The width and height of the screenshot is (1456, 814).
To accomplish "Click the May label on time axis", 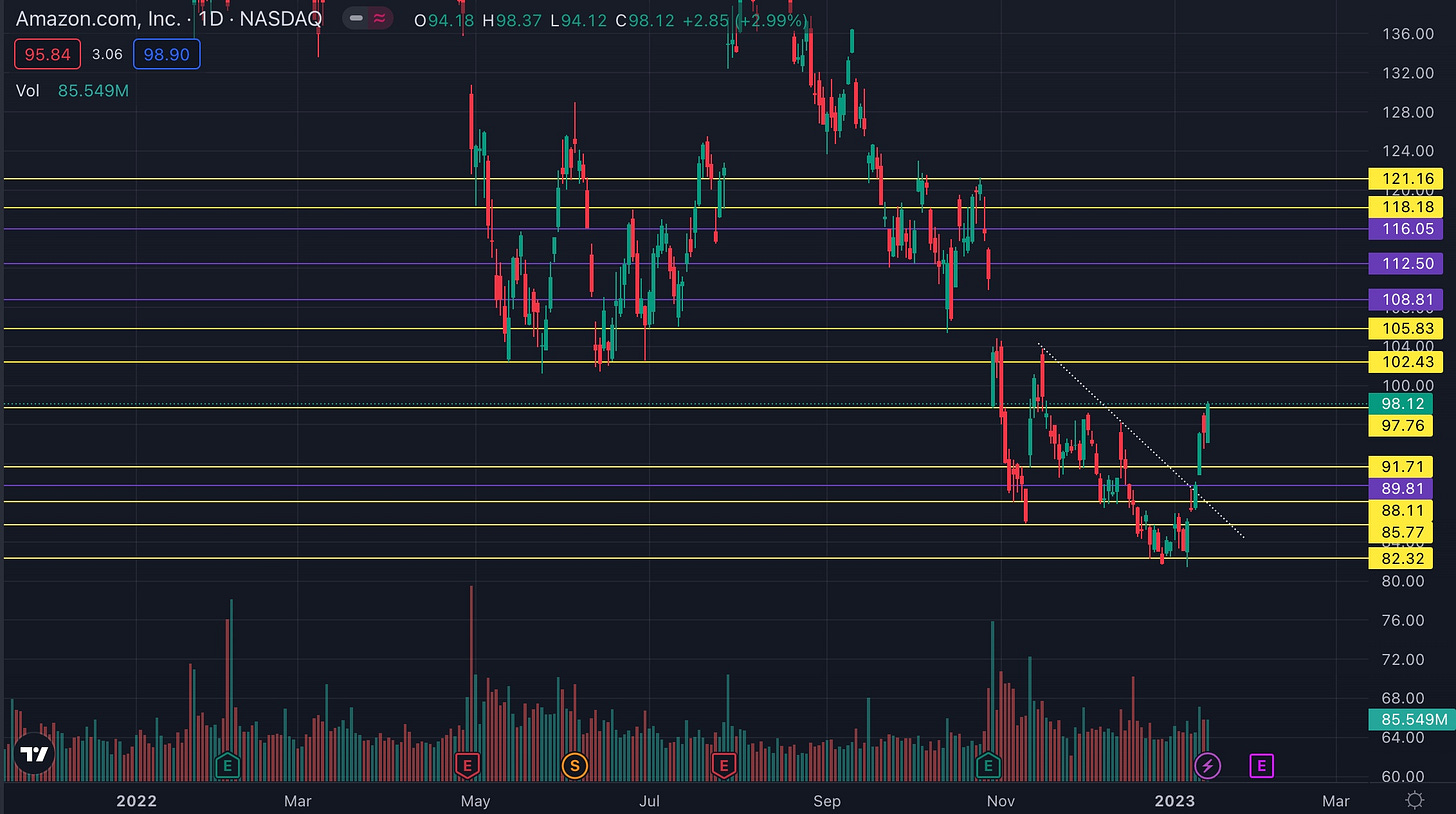I will point(475,801).
